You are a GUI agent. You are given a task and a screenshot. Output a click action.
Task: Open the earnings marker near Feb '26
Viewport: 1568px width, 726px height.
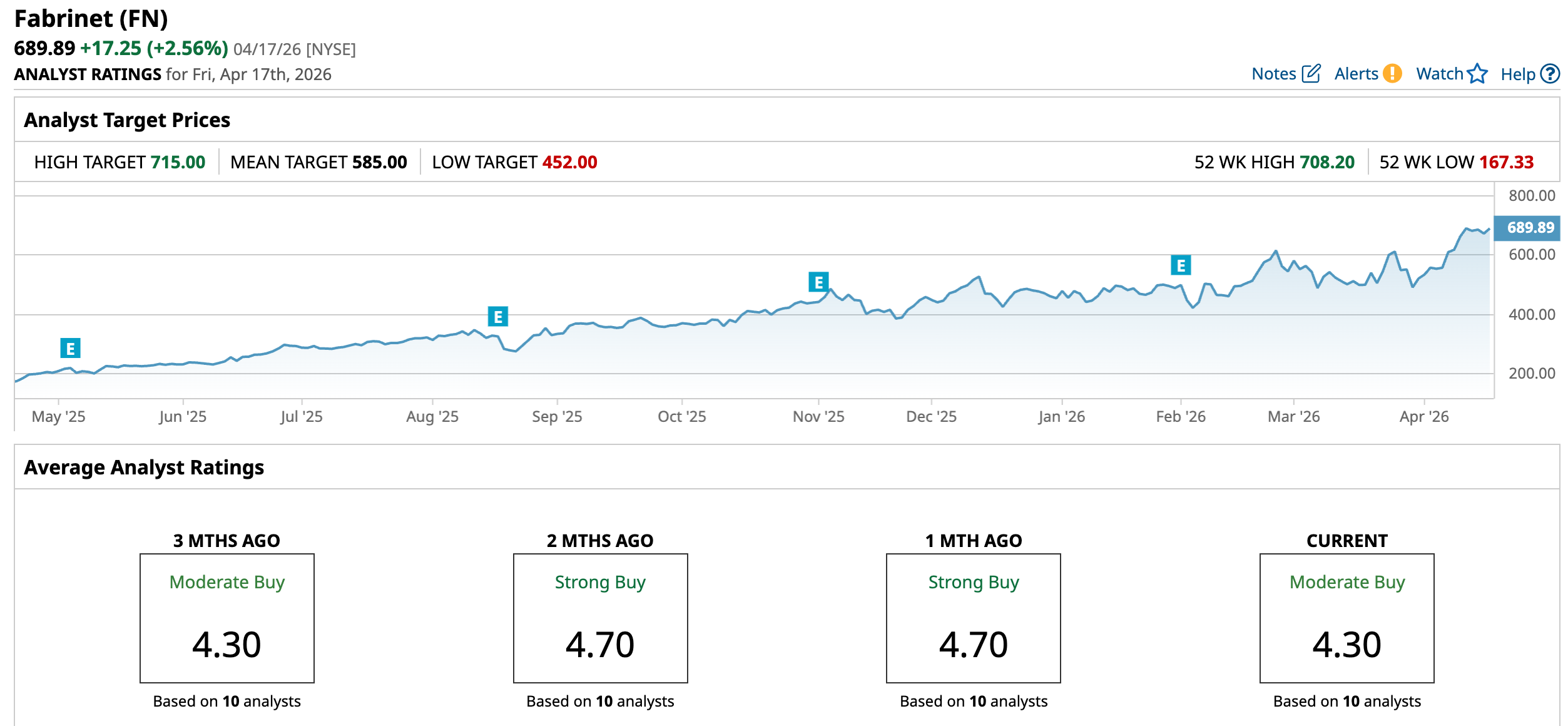pos(1181,265)
